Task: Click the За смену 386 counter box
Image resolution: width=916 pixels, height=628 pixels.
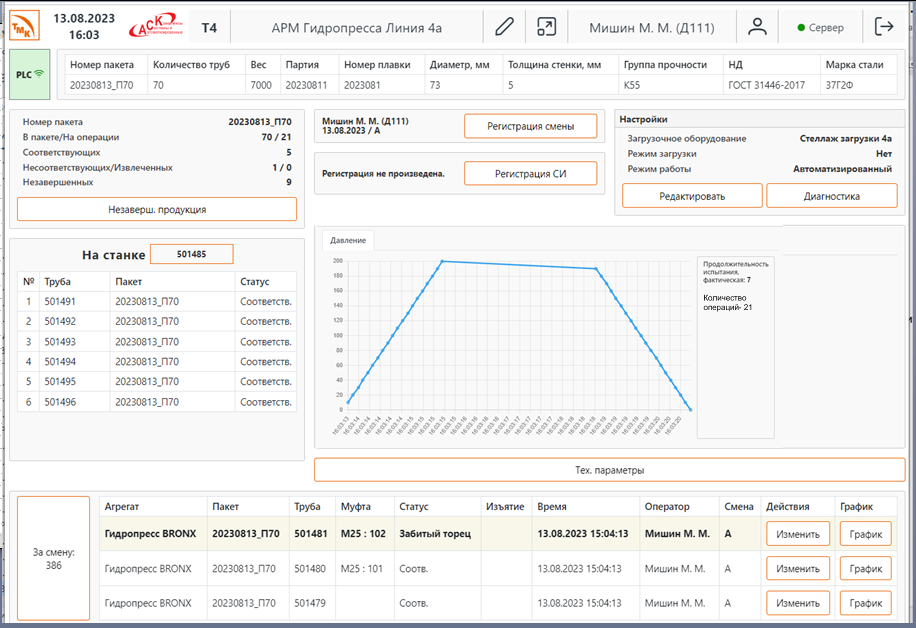Action: pyautogui.click(x=53, y=558)
